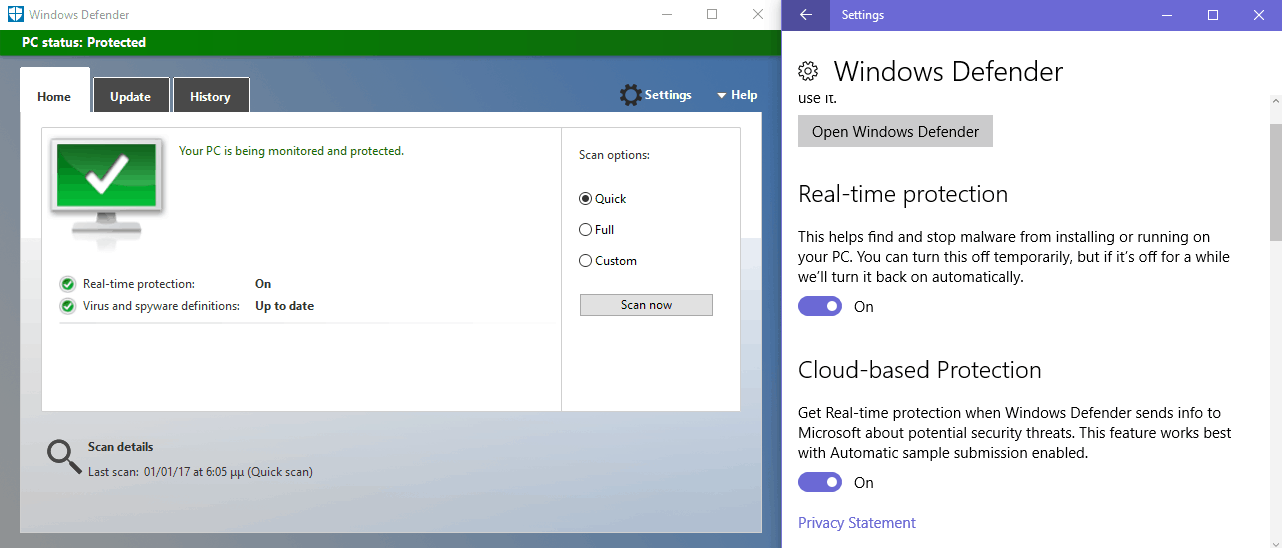1282x548 pixels.
Task: Click the PC status: Protected green bar
Action: [x=390, y=43]
